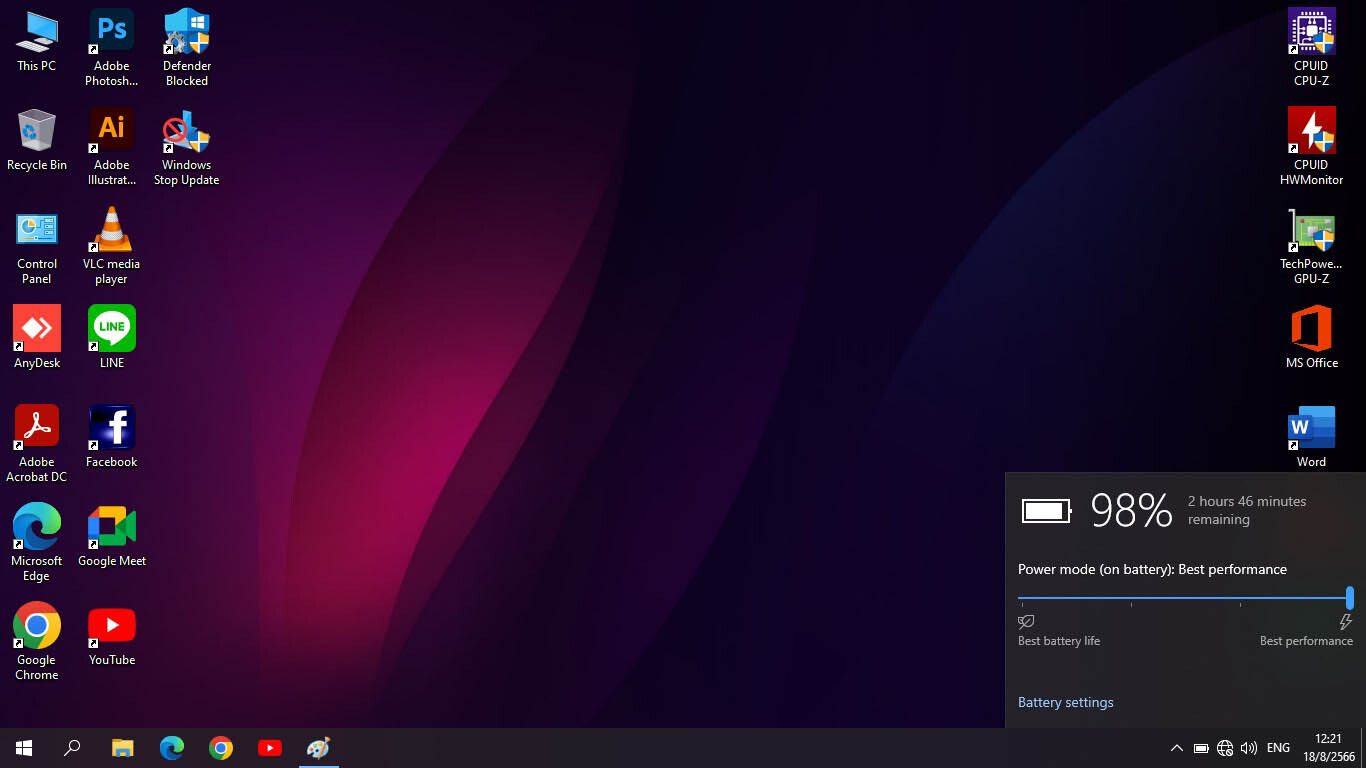
Task: Select the LINE desktop shortcut
Action: (x=112, y=337)
